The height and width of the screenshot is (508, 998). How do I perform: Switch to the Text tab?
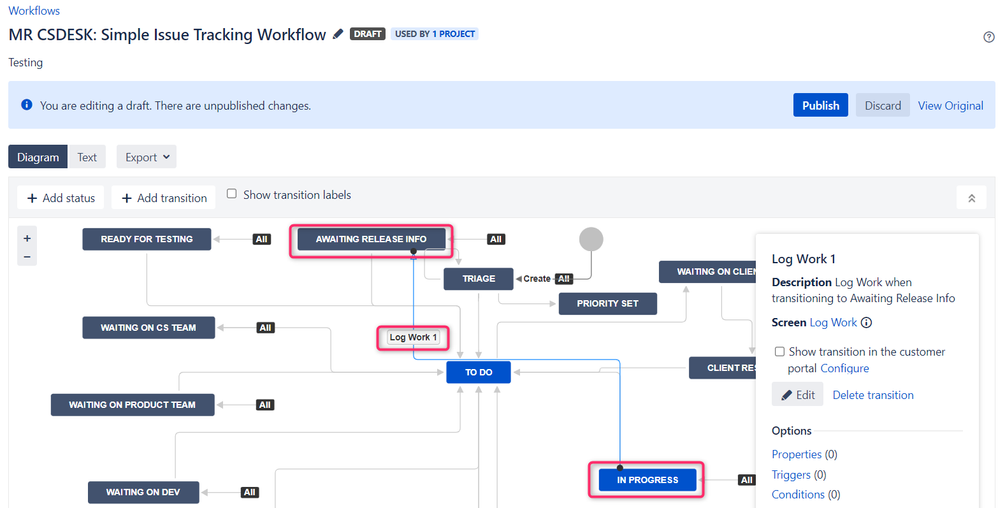tap(87, 157)
